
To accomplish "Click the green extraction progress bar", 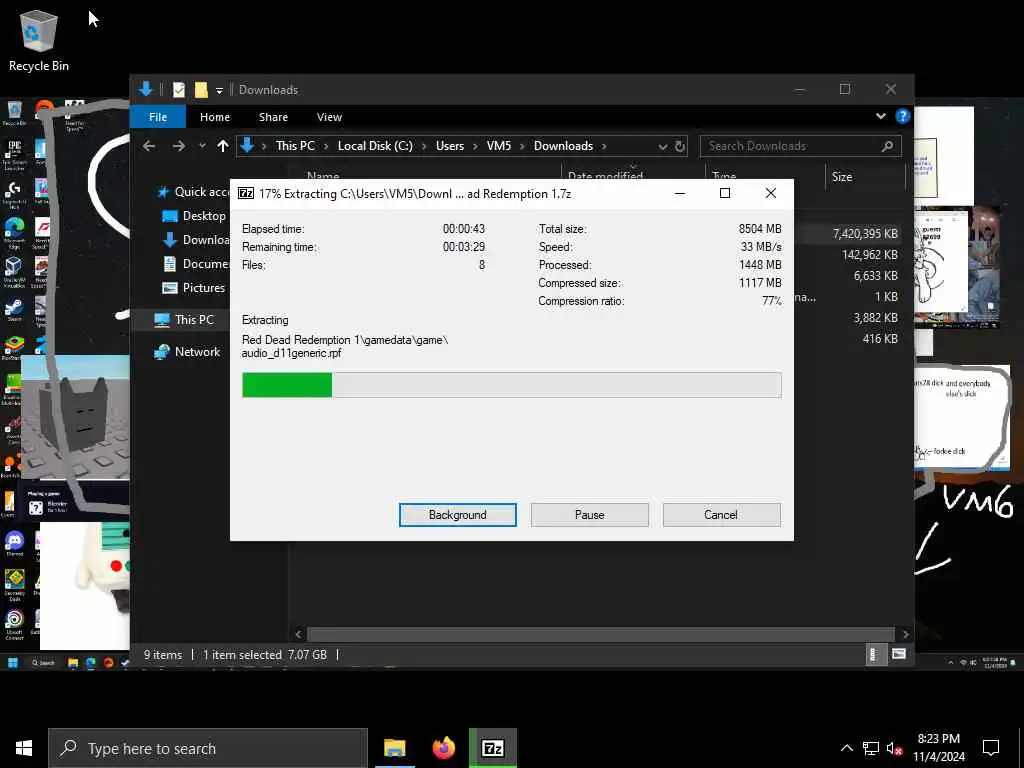I will pyautogui.click(x=287, y=385).
